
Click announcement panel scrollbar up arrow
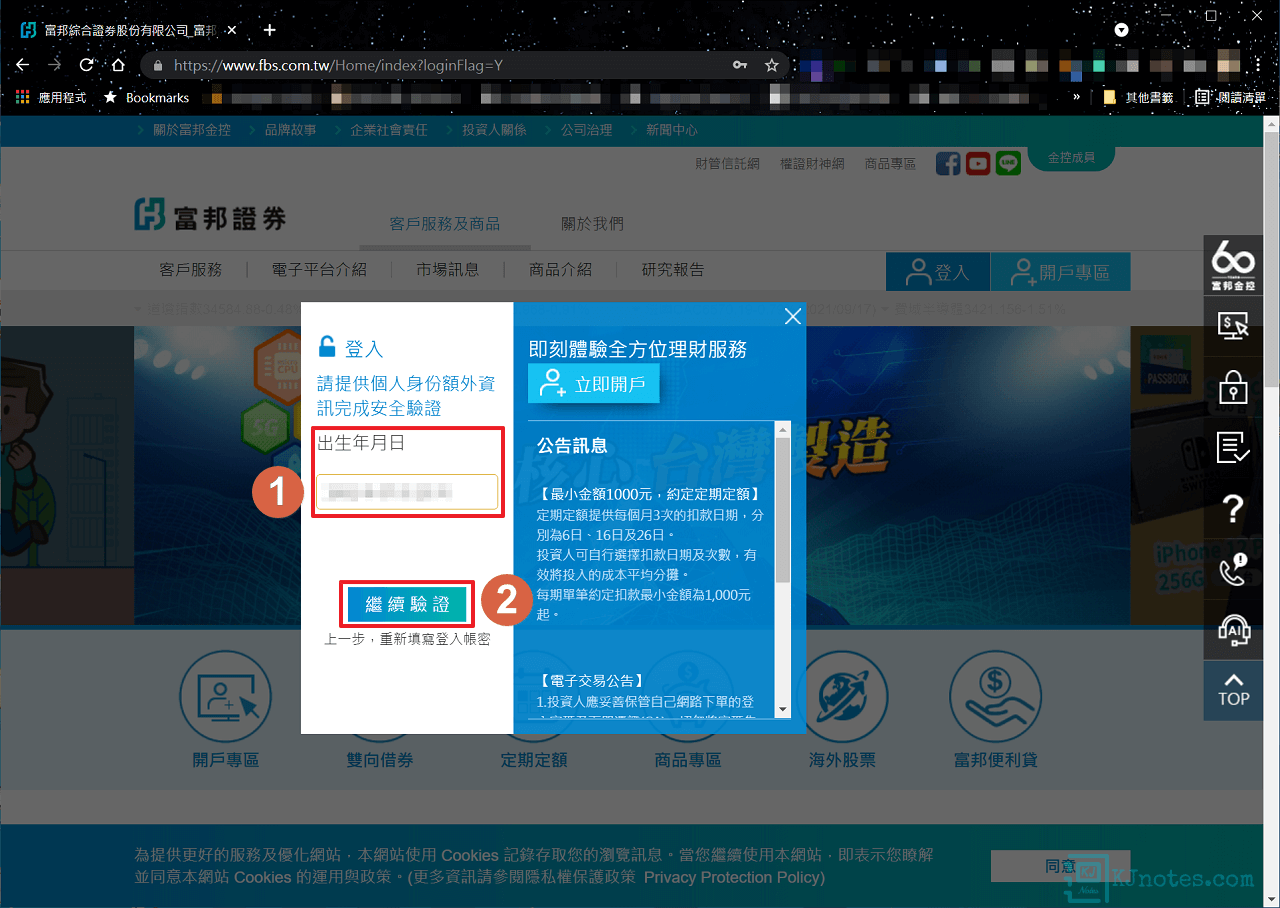pyautogui.click(x=783, y=430)
